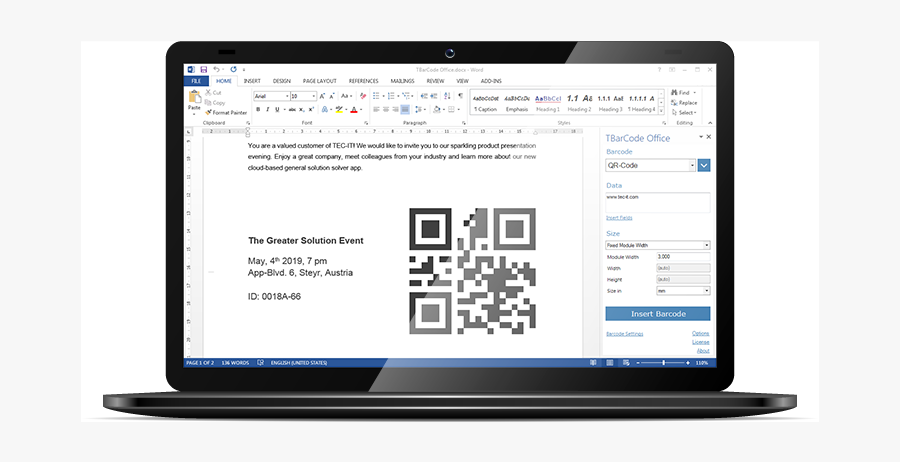Click the Redo/Repeat icon

click(234, 69)
